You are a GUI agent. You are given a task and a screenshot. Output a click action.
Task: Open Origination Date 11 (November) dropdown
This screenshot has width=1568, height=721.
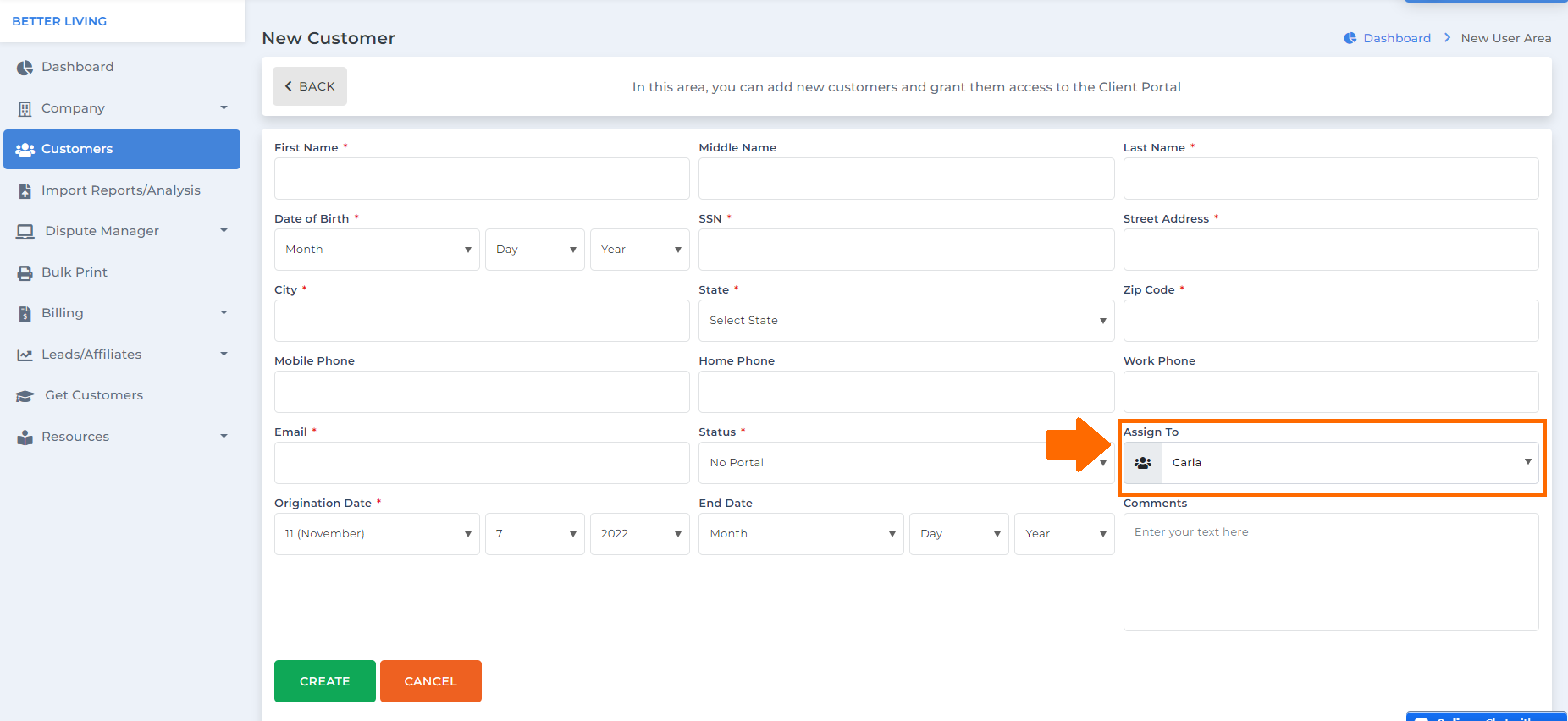click(377, 534)
